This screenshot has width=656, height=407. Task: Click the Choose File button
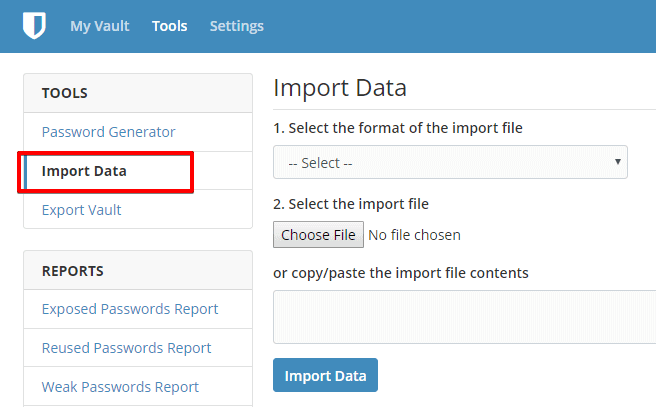pos(318,235)
